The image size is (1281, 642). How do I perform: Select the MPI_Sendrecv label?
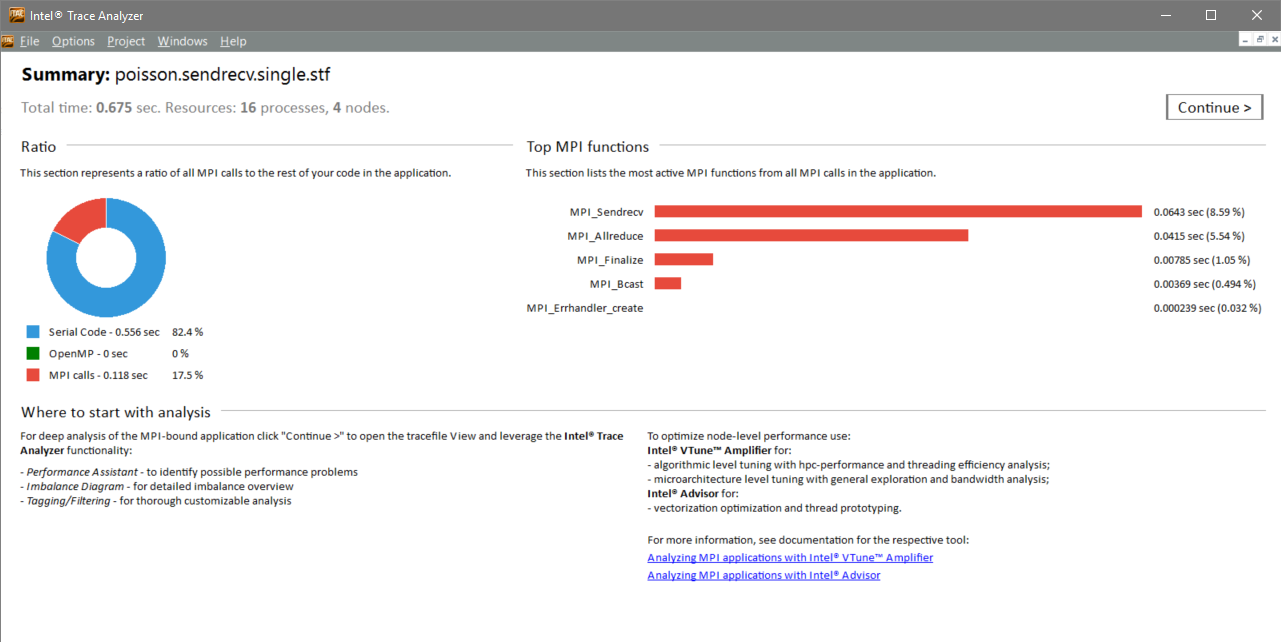[606, 212]
